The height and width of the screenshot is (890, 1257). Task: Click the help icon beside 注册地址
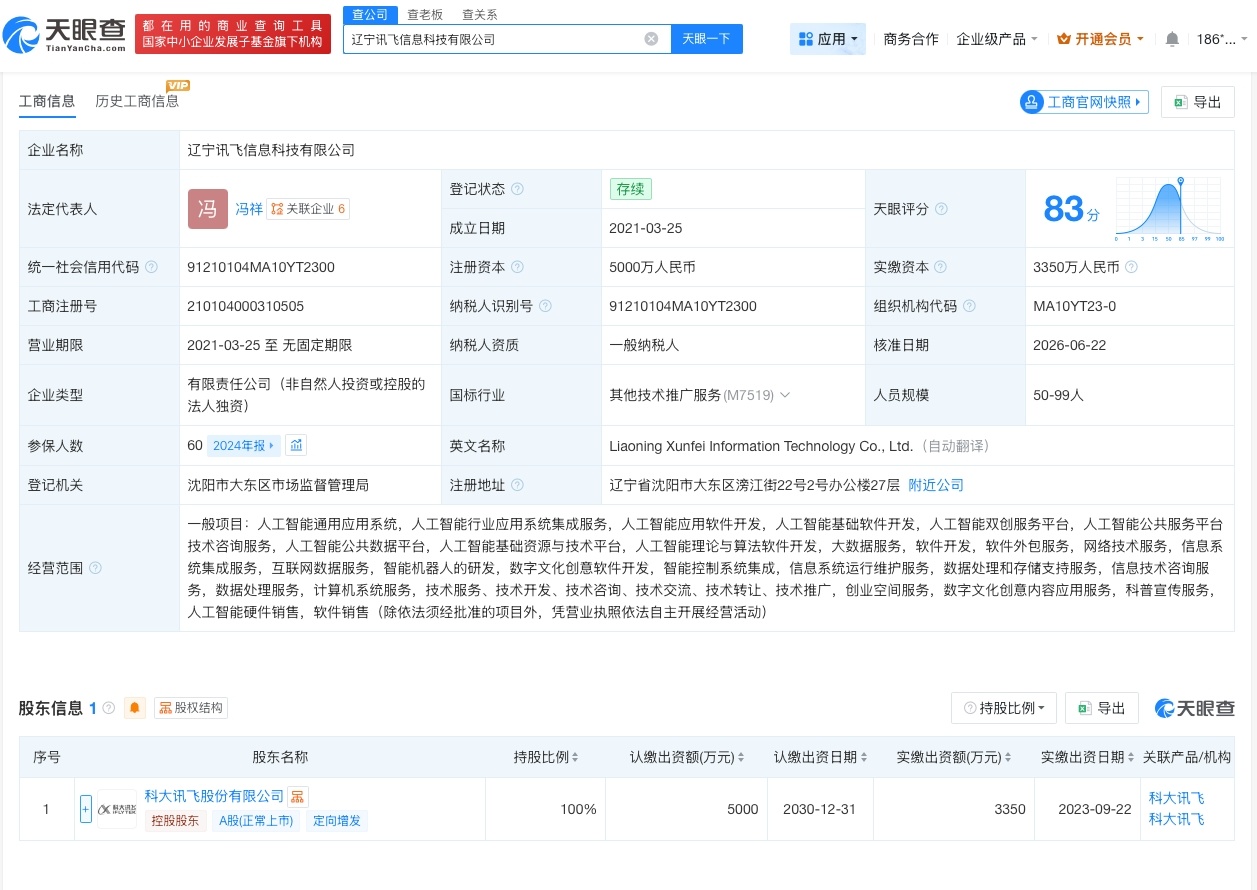[x=517, y=485]
